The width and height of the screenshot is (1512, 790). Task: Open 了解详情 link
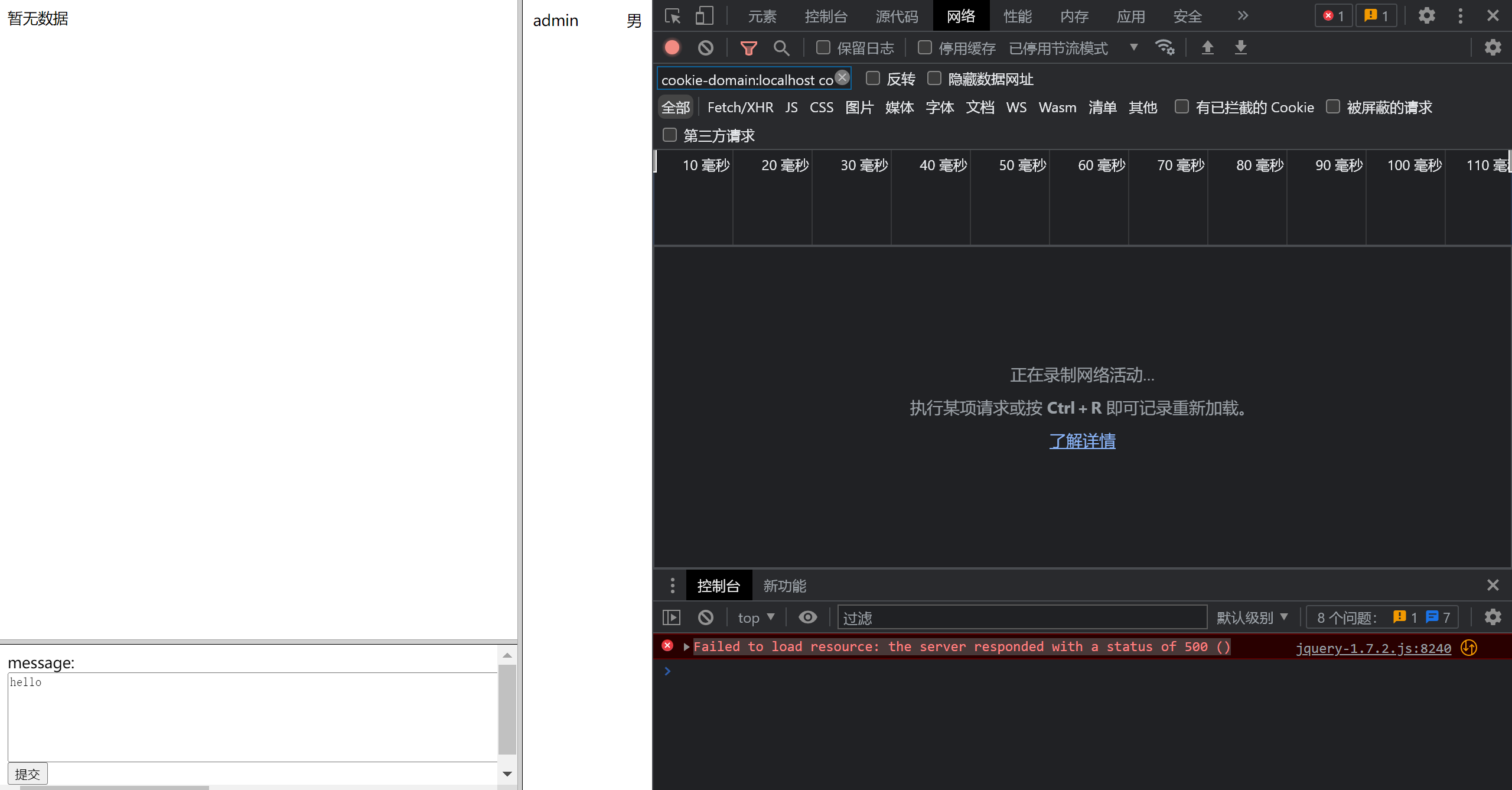click(1082, 441)
